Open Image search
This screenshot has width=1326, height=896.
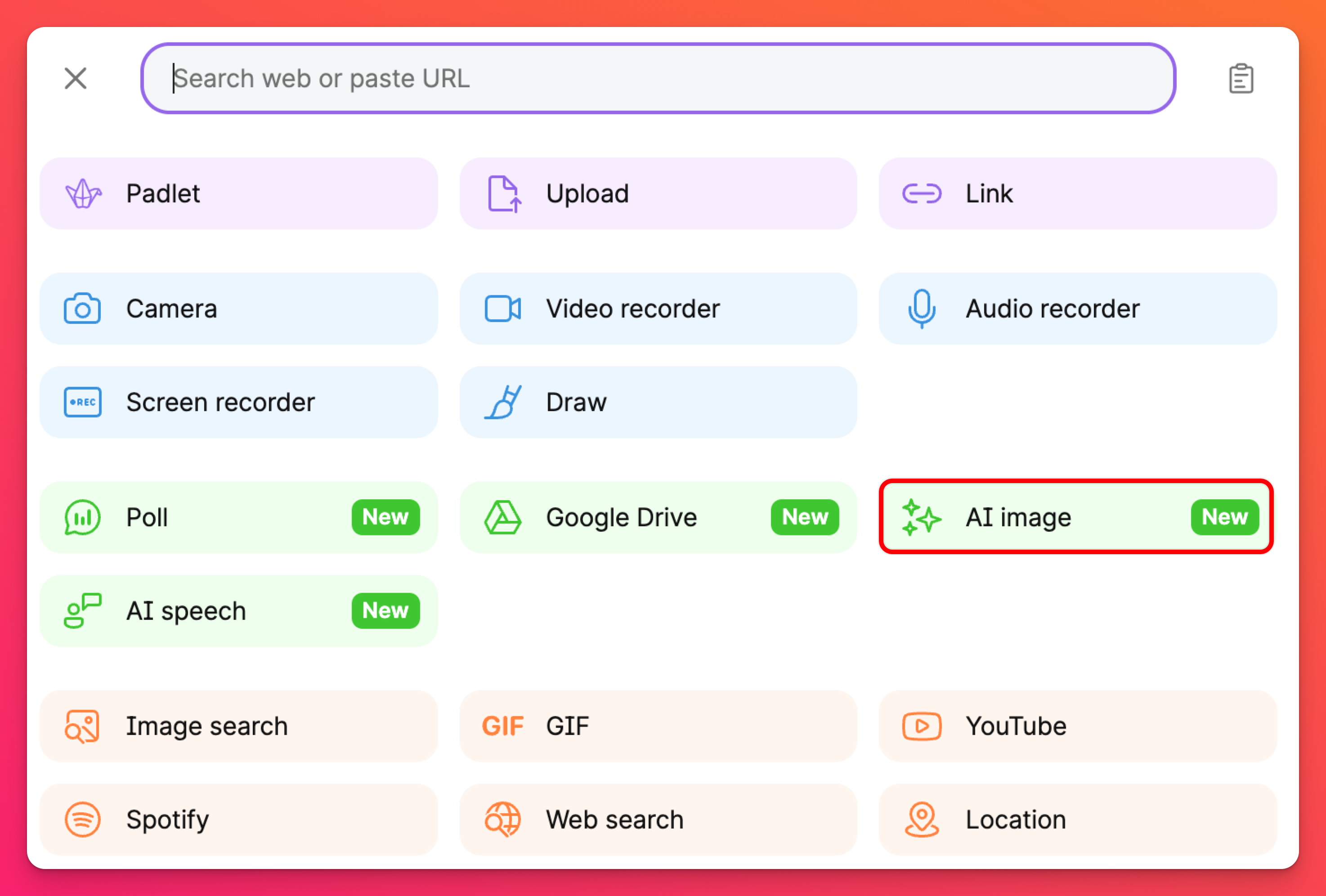(x=238, y=726)
